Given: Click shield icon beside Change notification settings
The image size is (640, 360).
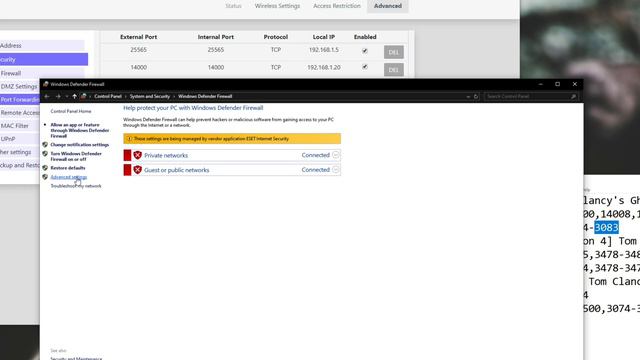Looking at the screenshot, I should pyautogui.click(x=45, y=144).
